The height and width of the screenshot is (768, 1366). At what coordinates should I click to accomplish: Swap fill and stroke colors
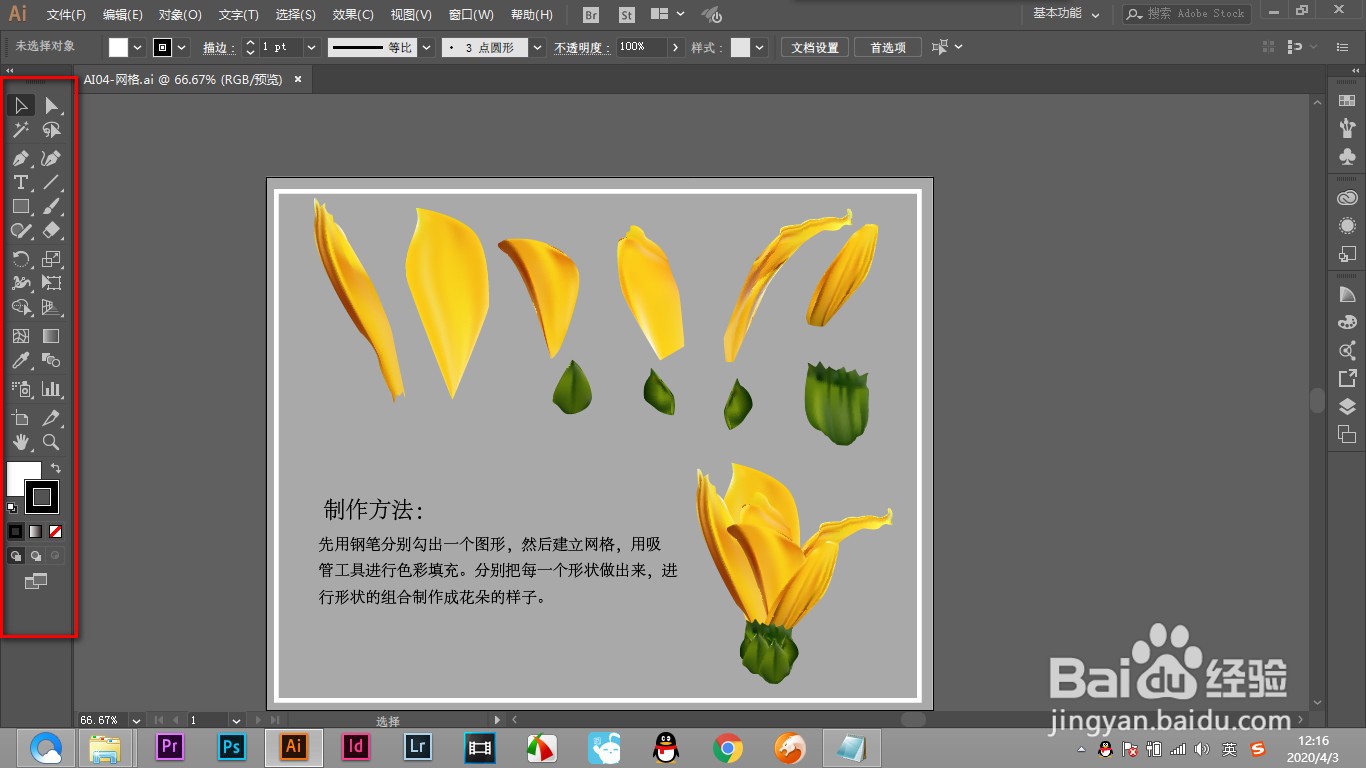point(57,467)
